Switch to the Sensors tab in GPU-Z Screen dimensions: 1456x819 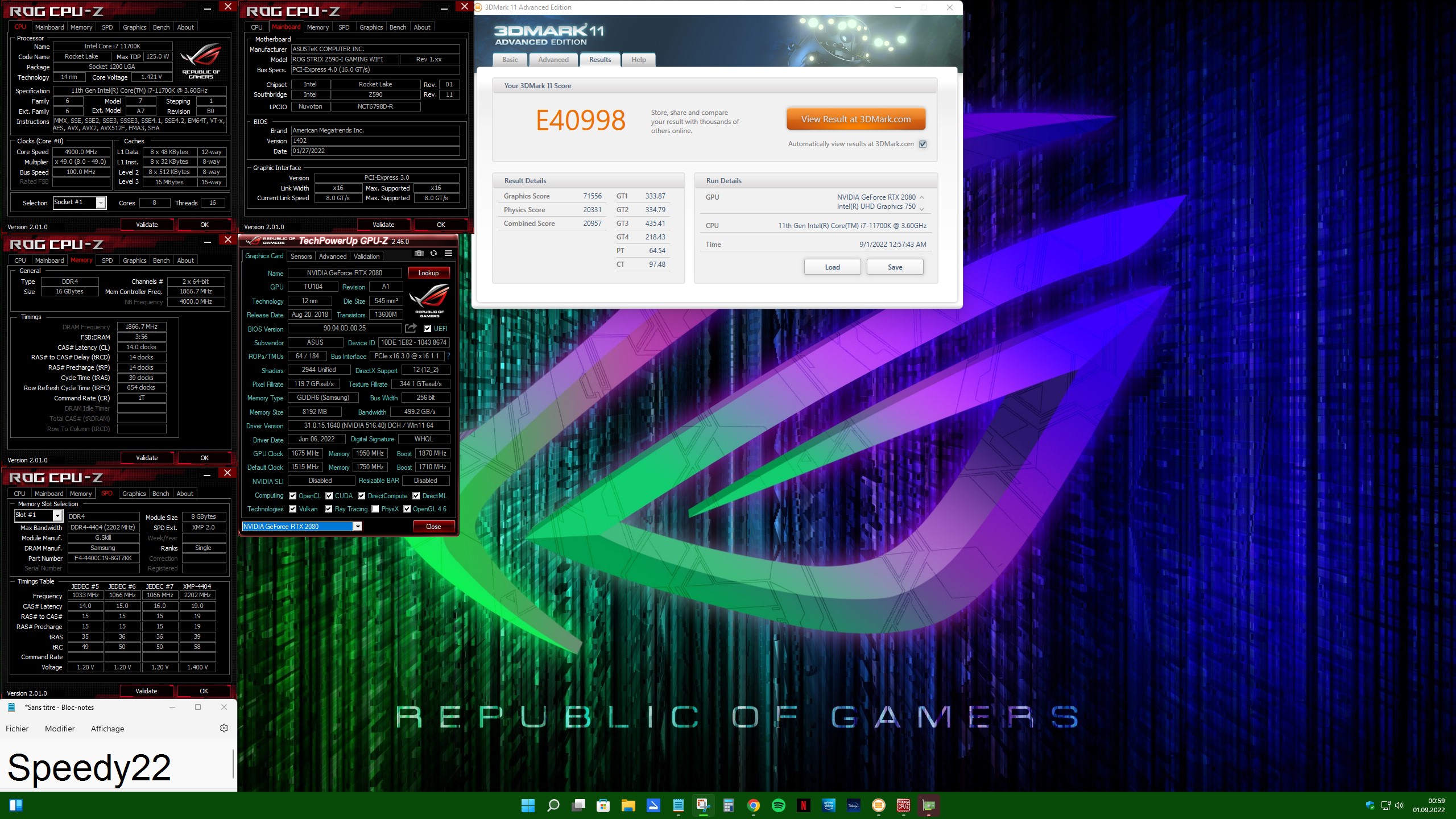pyautogui.click(x=301, y=257)
